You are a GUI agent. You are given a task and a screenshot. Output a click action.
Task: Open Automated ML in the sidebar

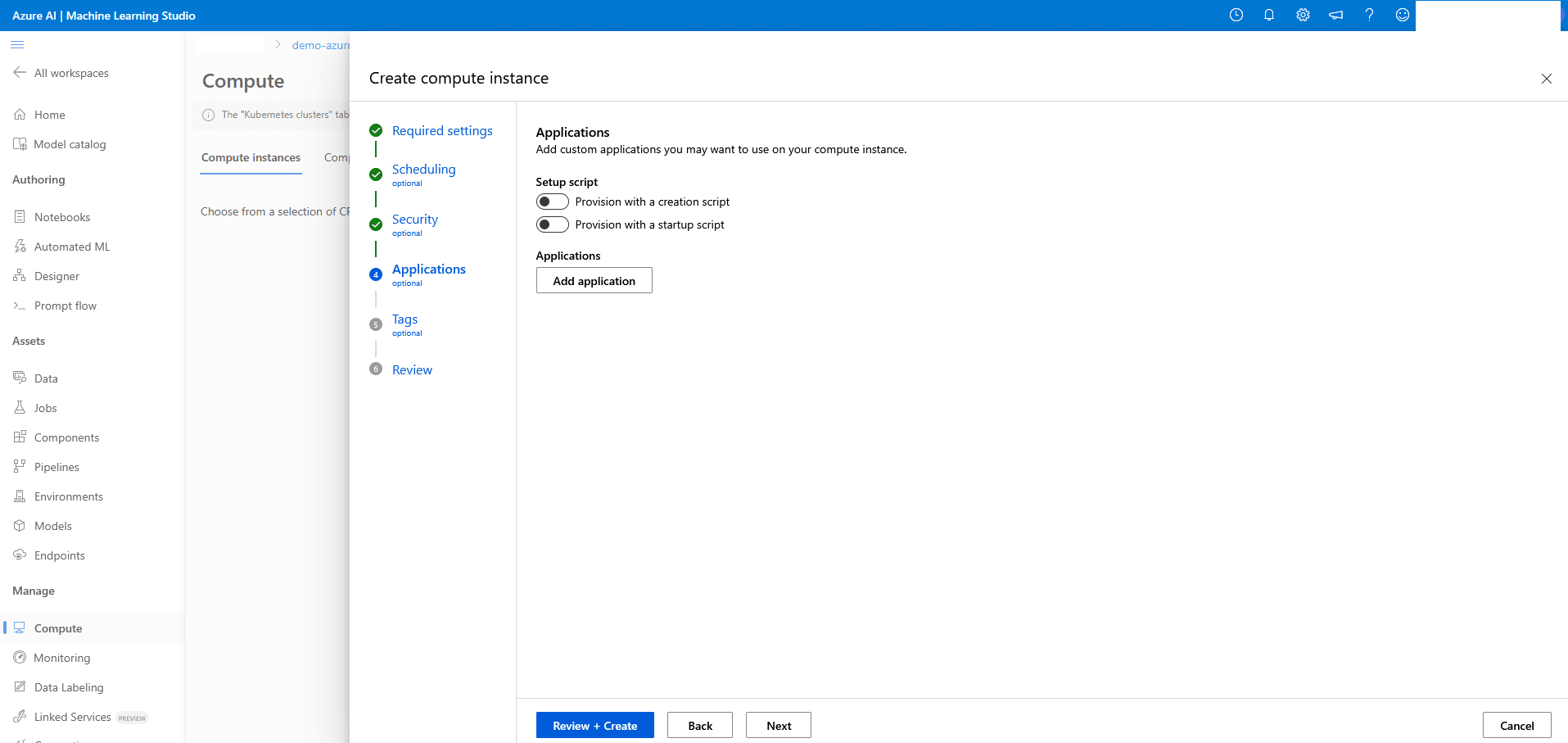coord(71,246)
